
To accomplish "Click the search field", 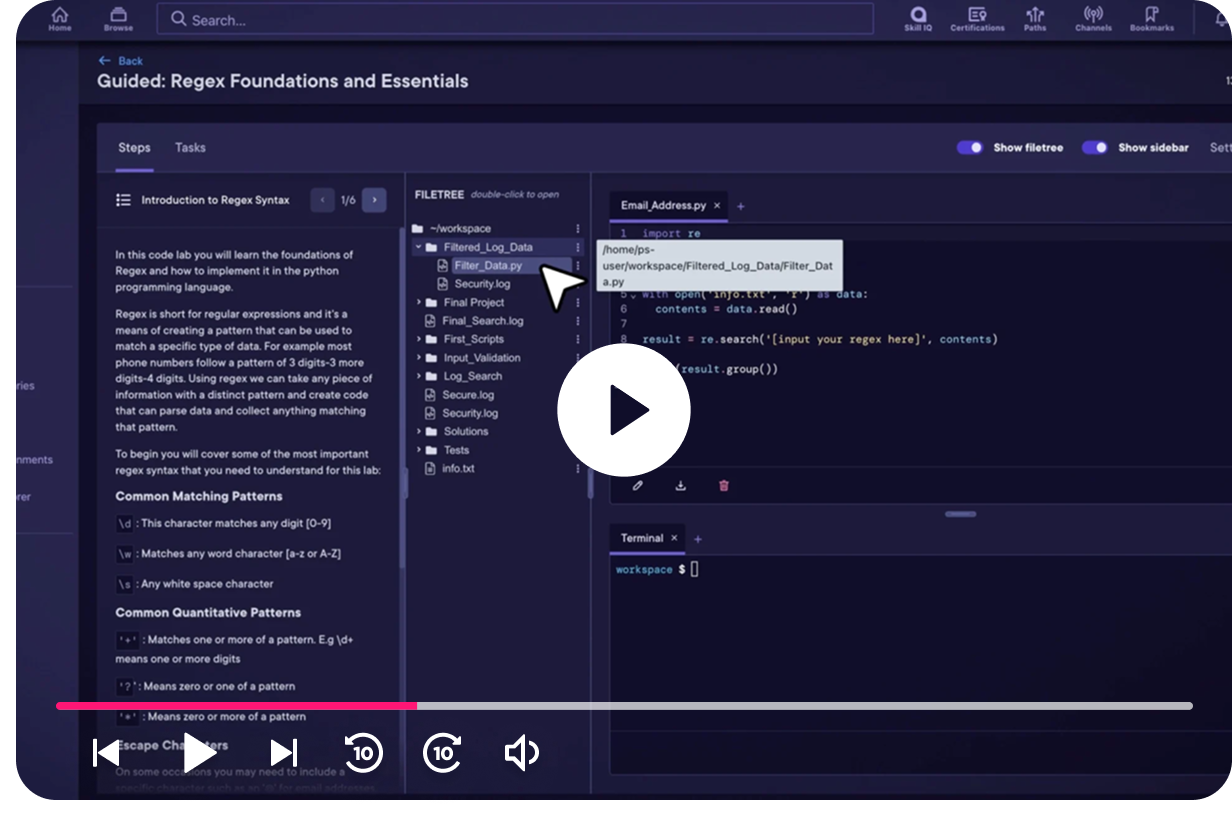I will click(516, 19).
